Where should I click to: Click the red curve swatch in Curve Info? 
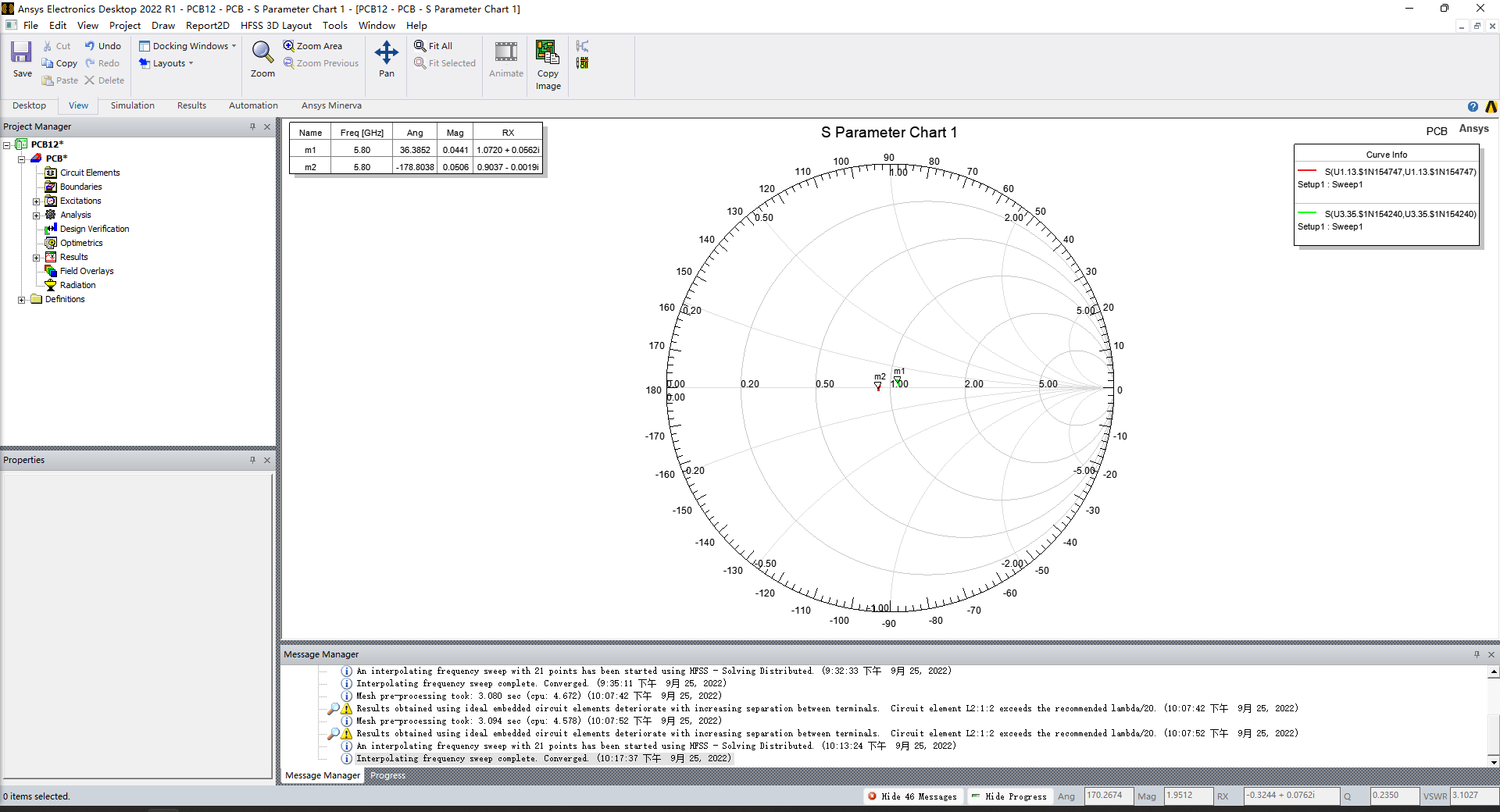tap(1307, 171)
